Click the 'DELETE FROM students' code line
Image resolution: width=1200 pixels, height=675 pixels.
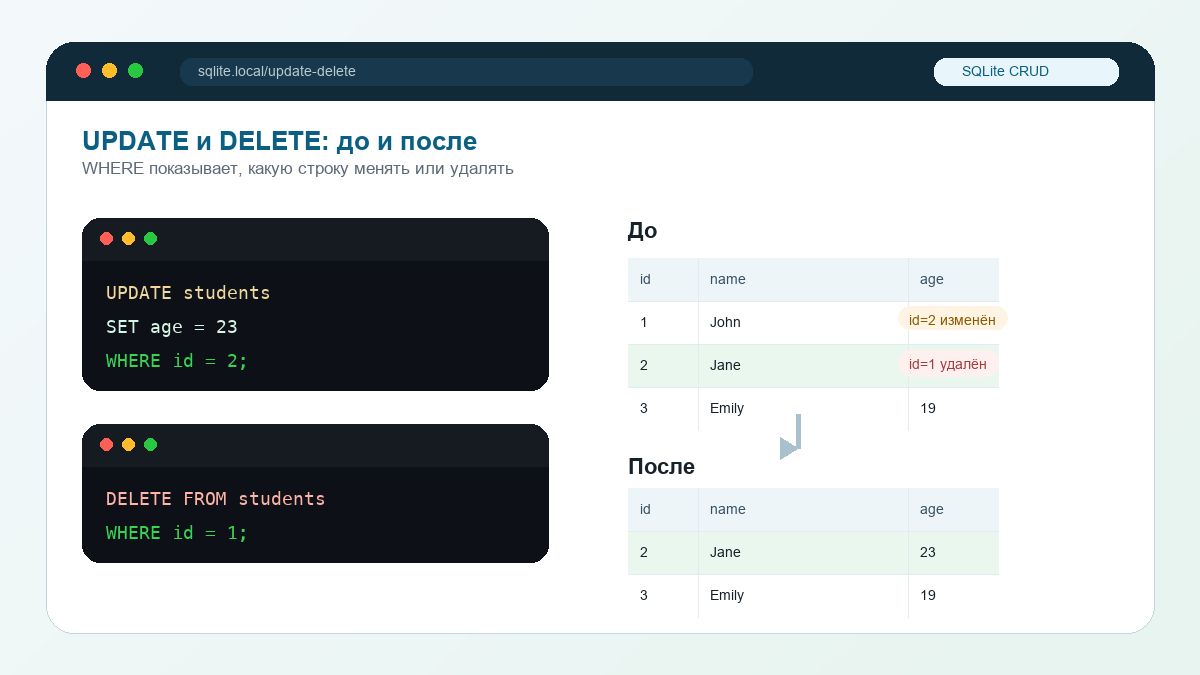(216, 499)
